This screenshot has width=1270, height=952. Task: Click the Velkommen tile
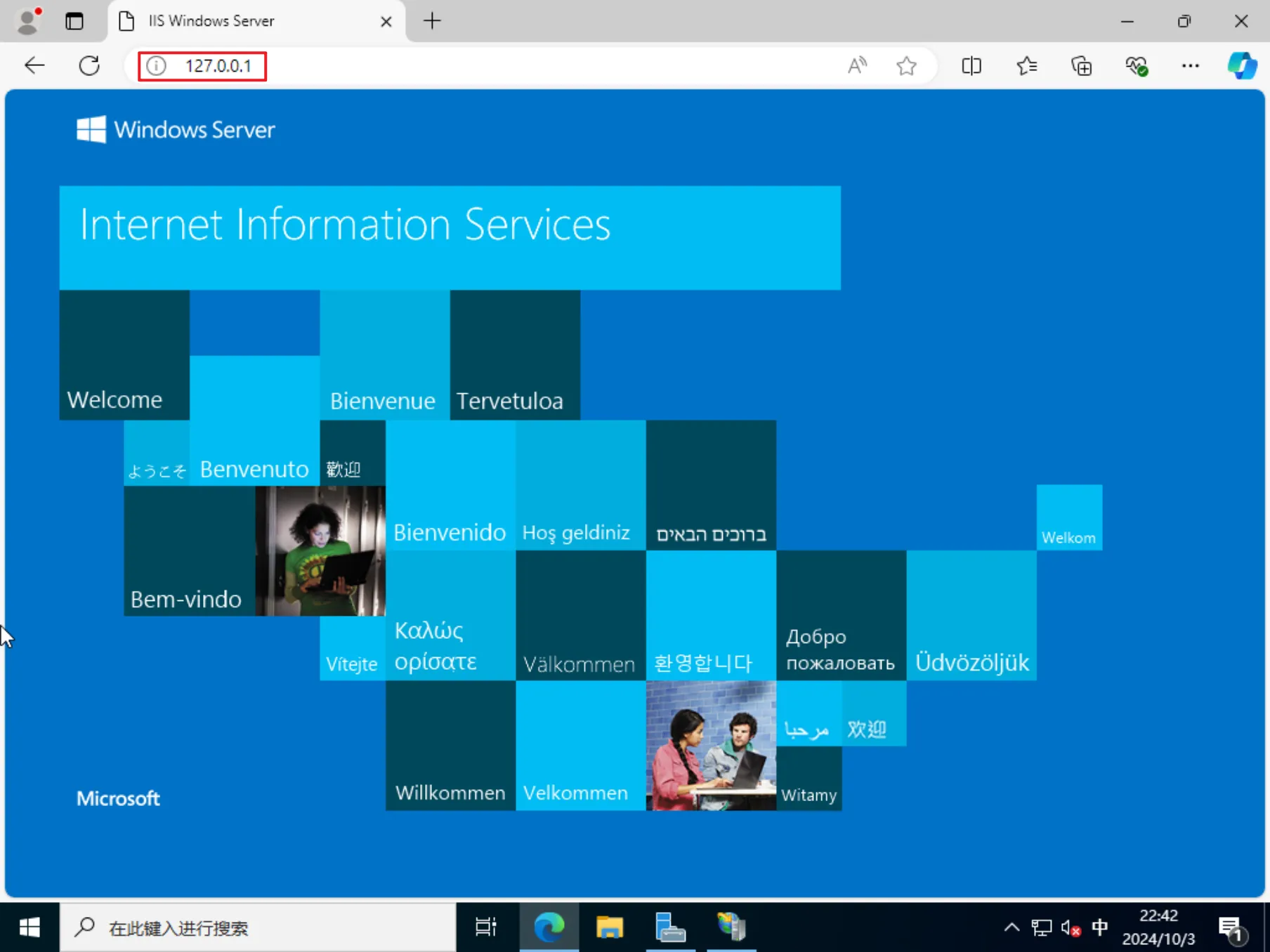(581, 746)
